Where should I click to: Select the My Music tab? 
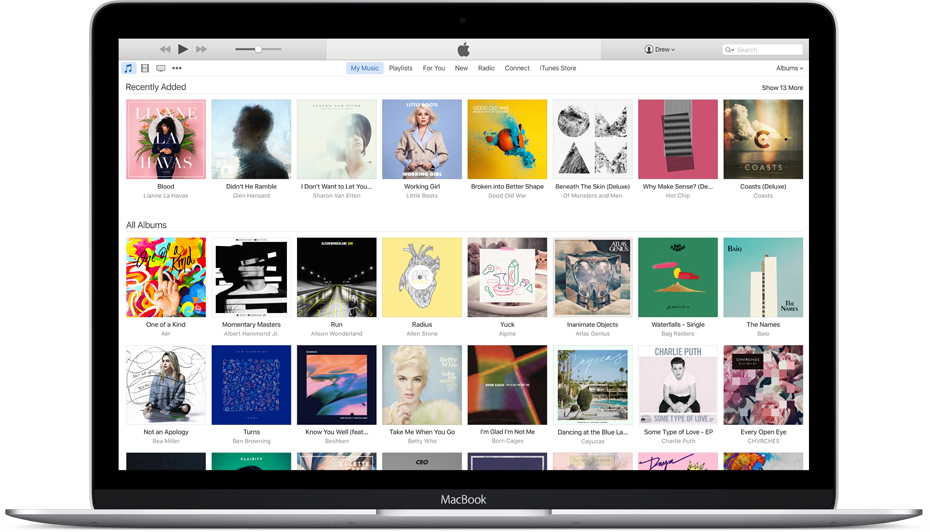click(364, 68)
